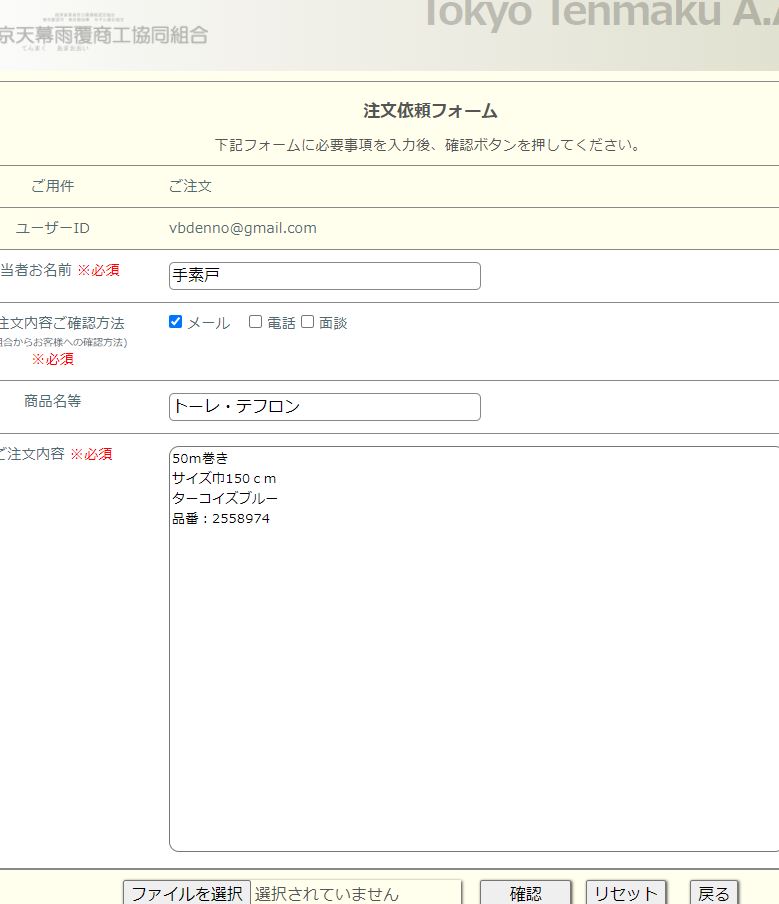Check the 電話 confirmation option
The width and height of the screenshot is (779, 904).
(x=255, y=322)
